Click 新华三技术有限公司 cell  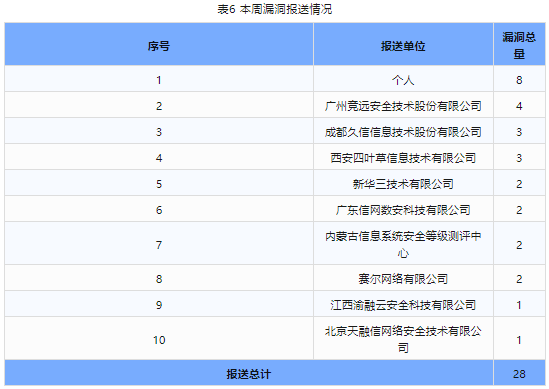pos(403,184)
